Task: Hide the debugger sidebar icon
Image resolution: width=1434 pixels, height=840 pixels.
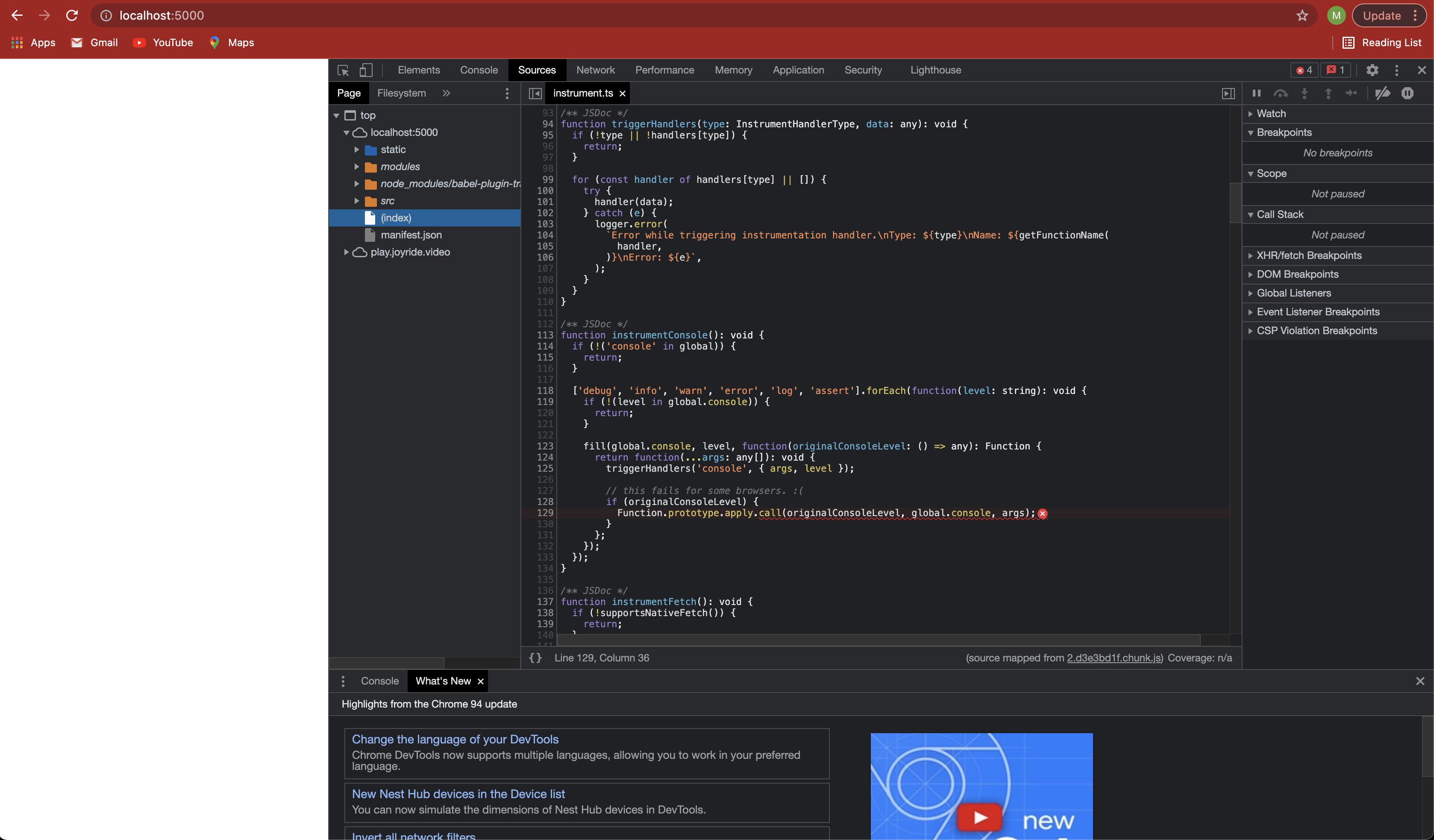Action: click(x=1228, y=93)
